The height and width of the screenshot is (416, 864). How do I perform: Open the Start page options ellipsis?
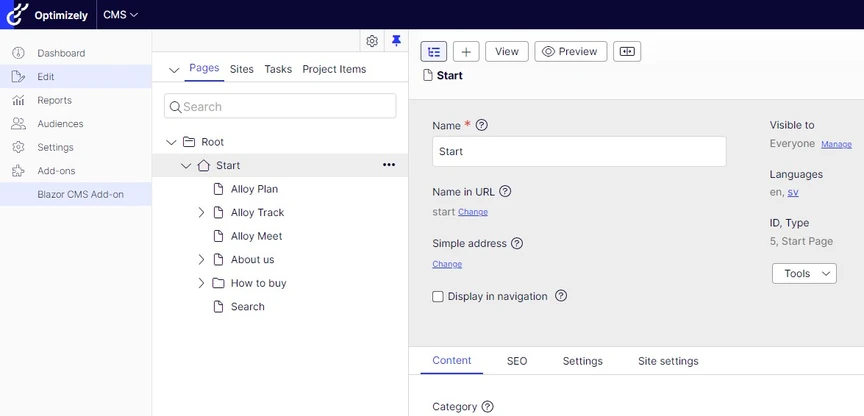[389, 165]
